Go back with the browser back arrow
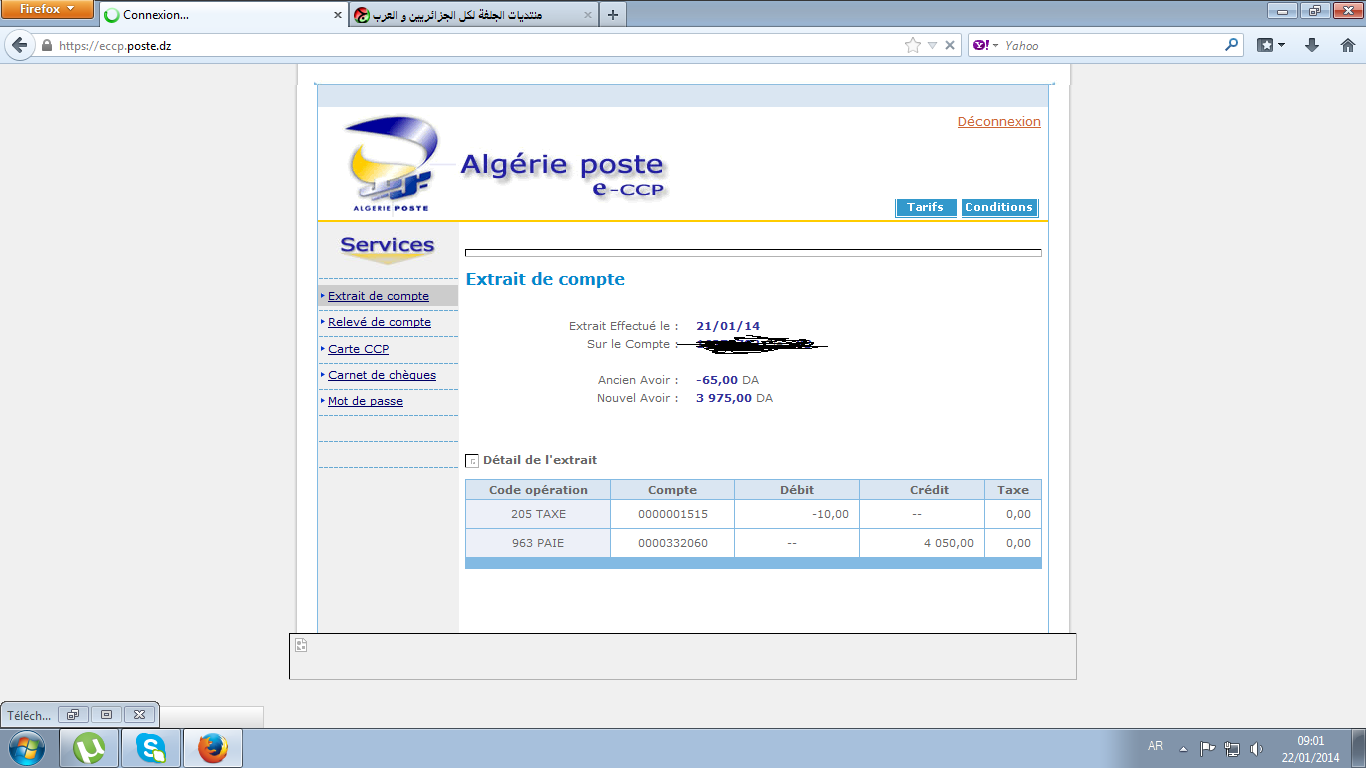This screenshot has height=768, width=1366. point(19,46)
